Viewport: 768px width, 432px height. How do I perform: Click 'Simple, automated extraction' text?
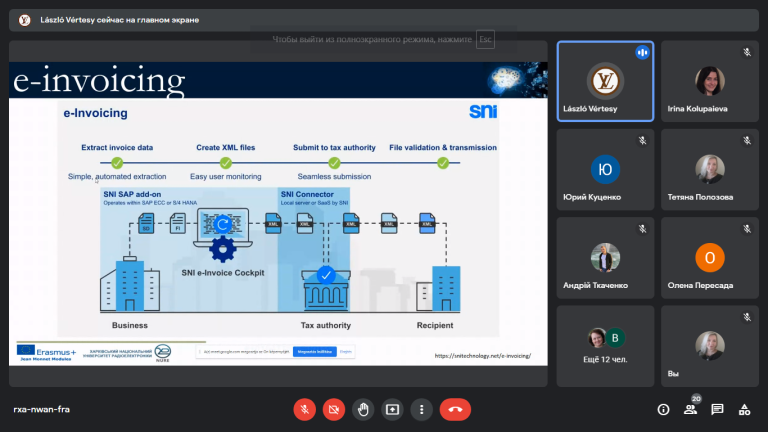pos(117,176)
